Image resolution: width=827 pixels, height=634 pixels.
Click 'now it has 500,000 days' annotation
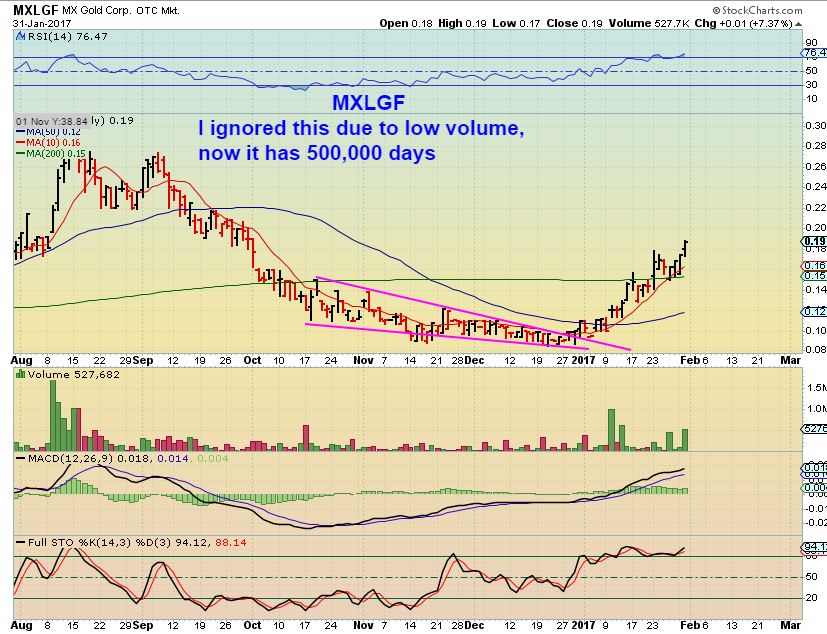(317, 153)
